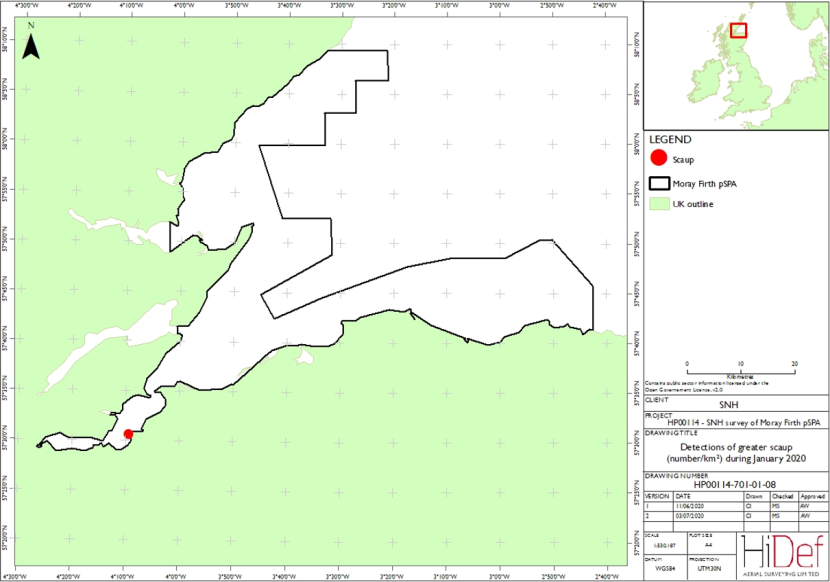Click the 'Kilometres' scale bar label
Image resolution: width=830 pixels, height=582 pixels.
click(x=741, y=377)
